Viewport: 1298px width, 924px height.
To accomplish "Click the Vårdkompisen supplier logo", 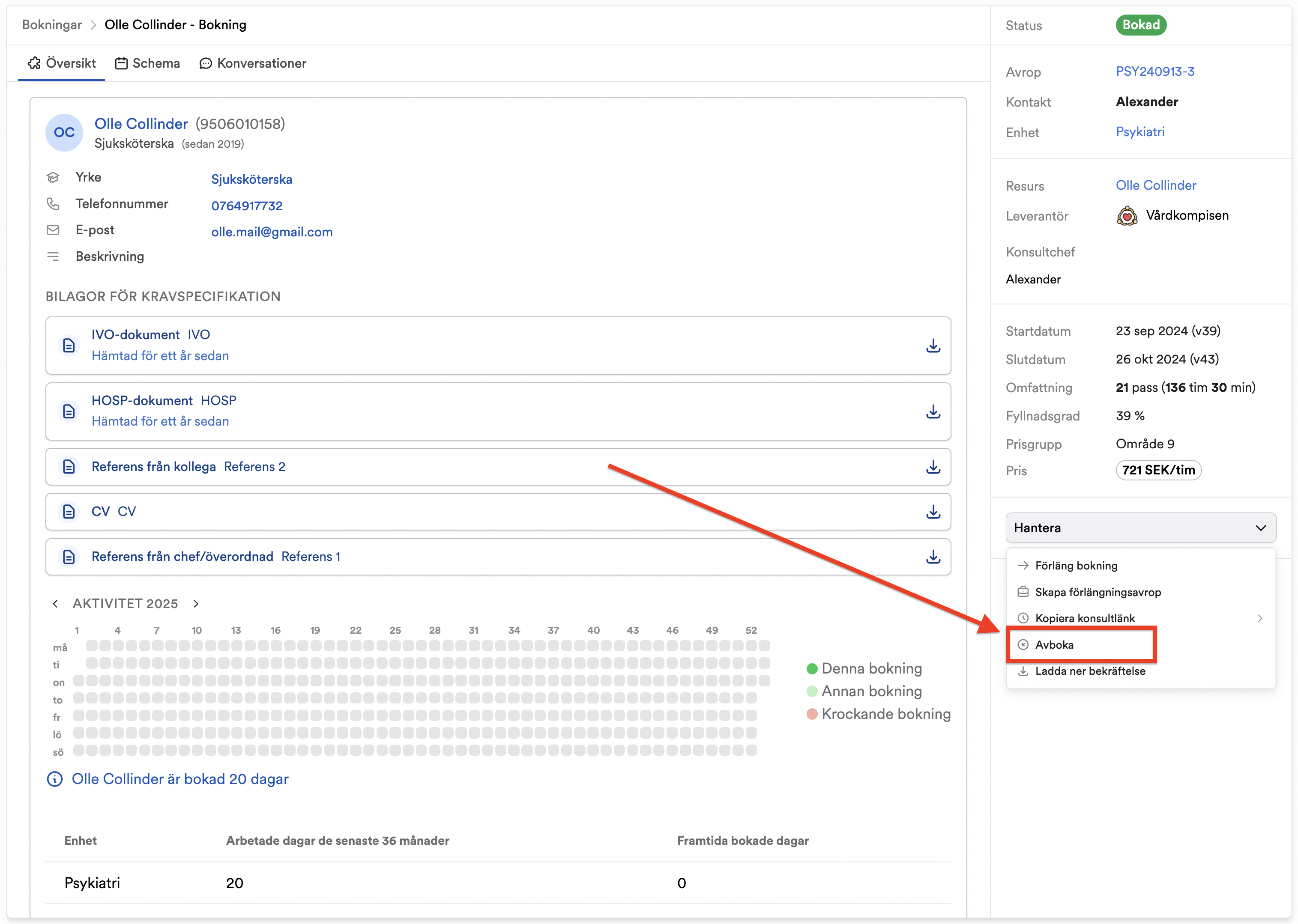I will click(x=1127, y=216).
